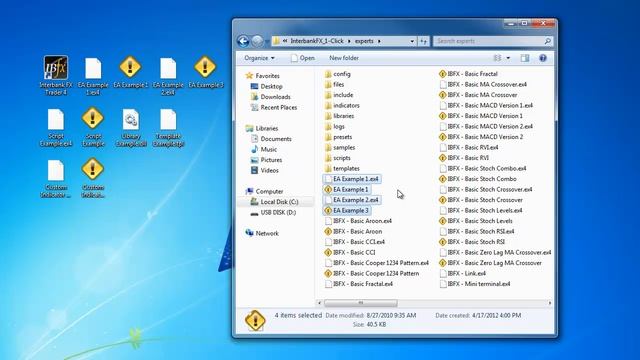Click Open in toolbar
640x360 pixels.
302,58
